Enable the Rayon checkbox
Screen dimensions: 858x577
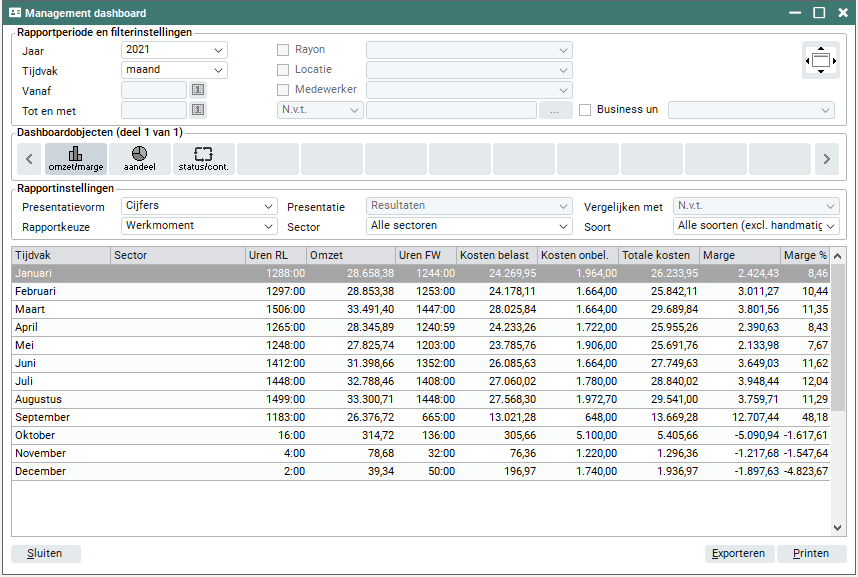tap(283, 50)
